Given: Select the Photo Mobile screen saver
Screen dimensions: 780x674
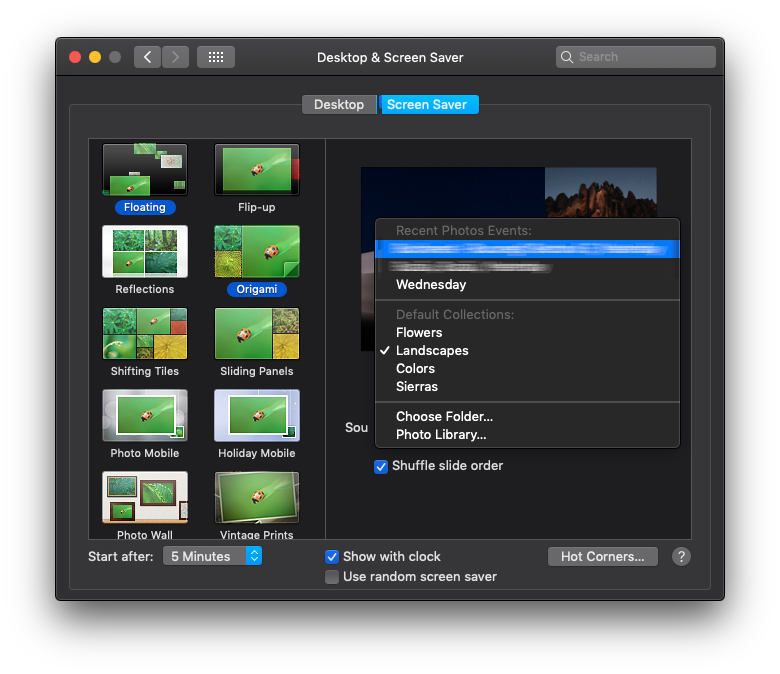Looking at the screenshot, I should 144,416.
